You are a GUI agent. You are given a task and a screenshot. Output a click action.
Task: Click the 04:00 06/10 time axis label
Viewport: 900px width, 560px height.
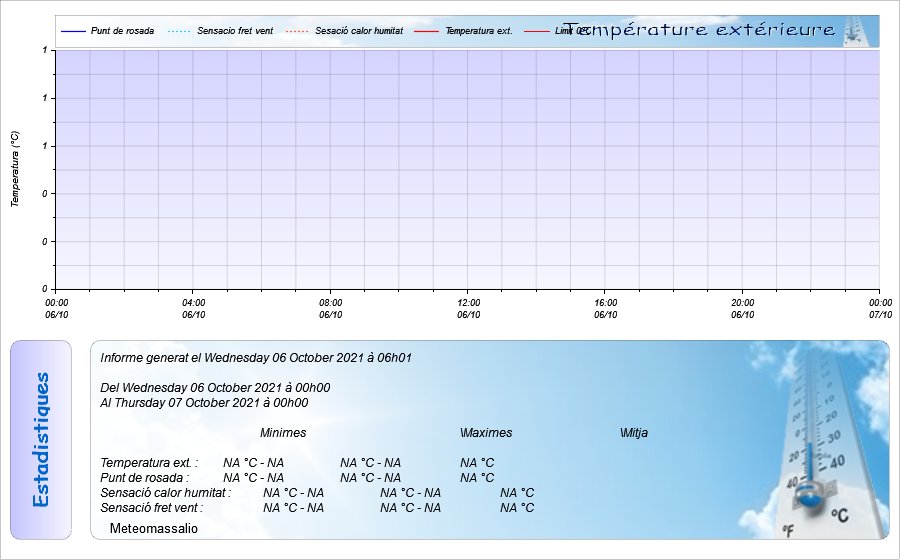click(x=193, y=309)
